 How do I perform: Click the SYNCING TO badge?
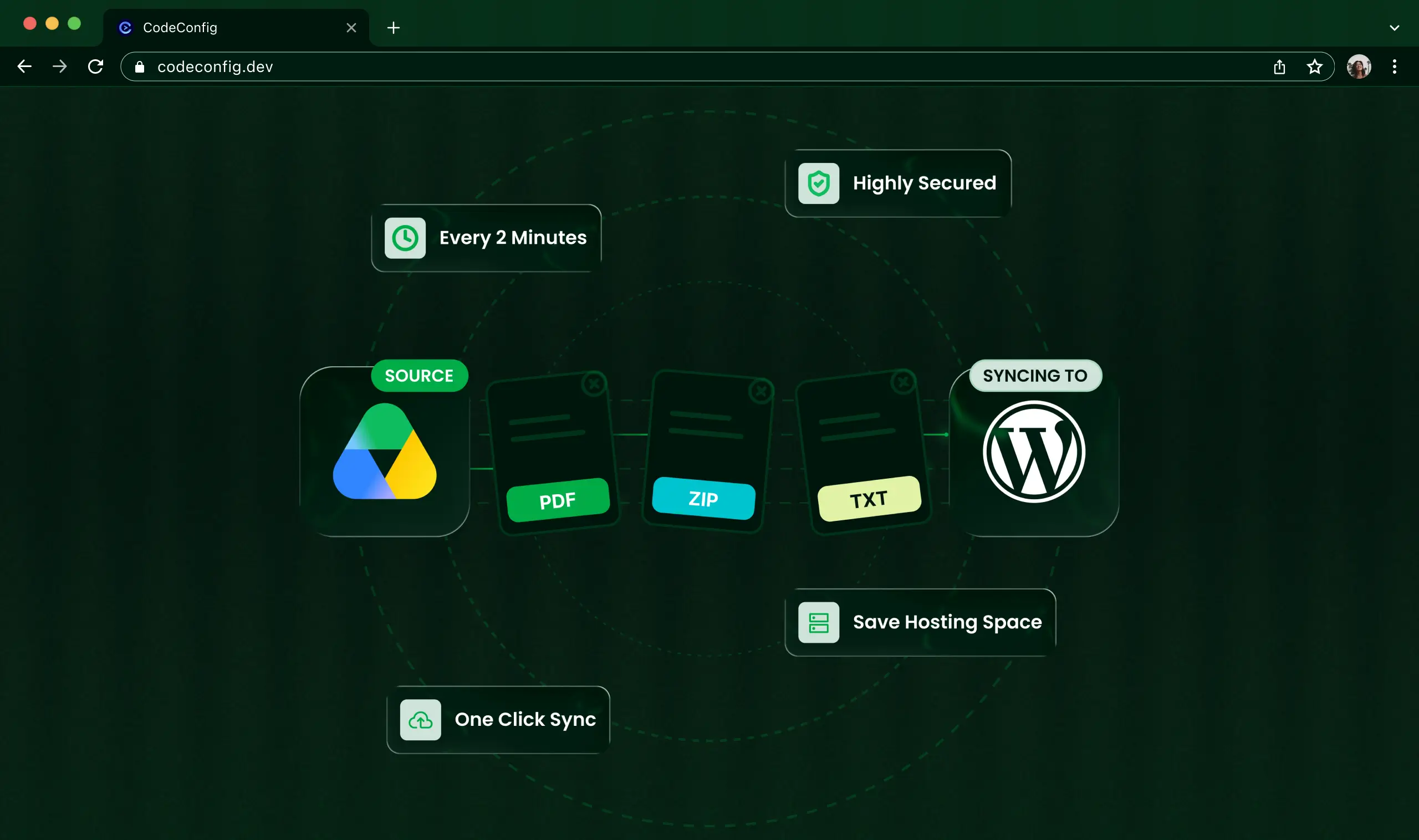pyautogui.click(x=1035, y=376)
